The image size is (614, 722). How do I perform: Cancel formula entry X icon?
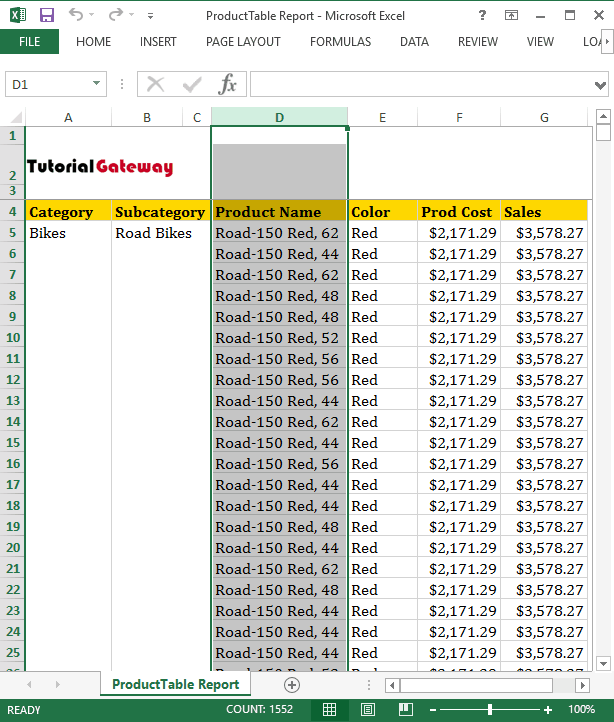(x=155, y=84)
